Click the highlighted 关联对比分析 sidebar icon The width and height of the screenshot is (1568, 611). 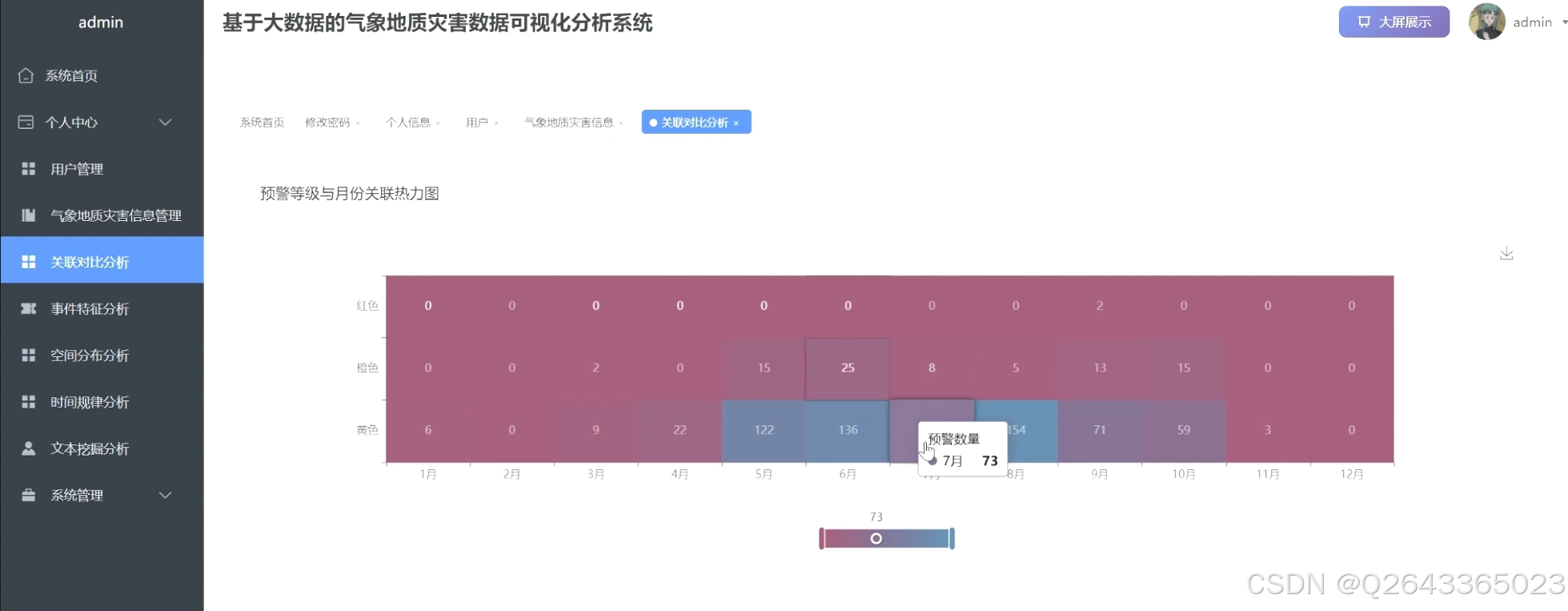click(x=28, y=262)
